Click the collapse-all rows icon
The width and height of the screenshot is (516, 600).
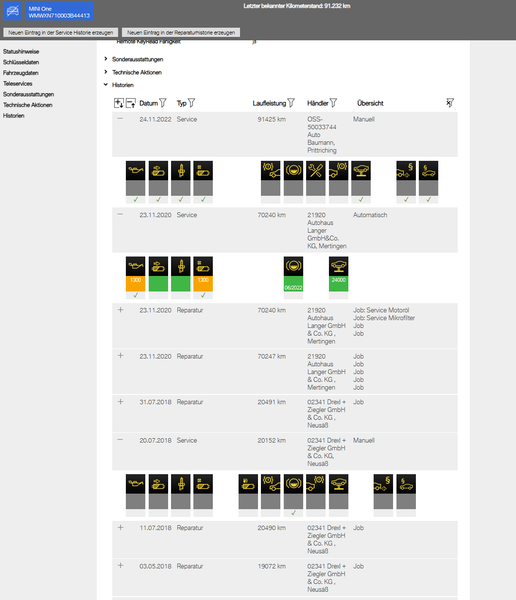131,103
